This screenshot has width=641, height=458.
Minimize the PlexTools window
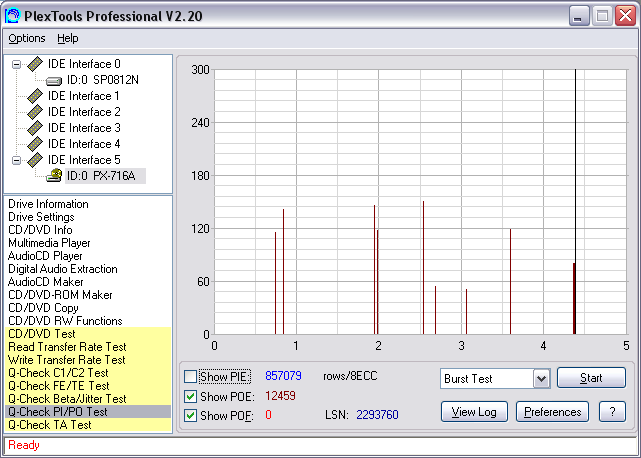579,16
